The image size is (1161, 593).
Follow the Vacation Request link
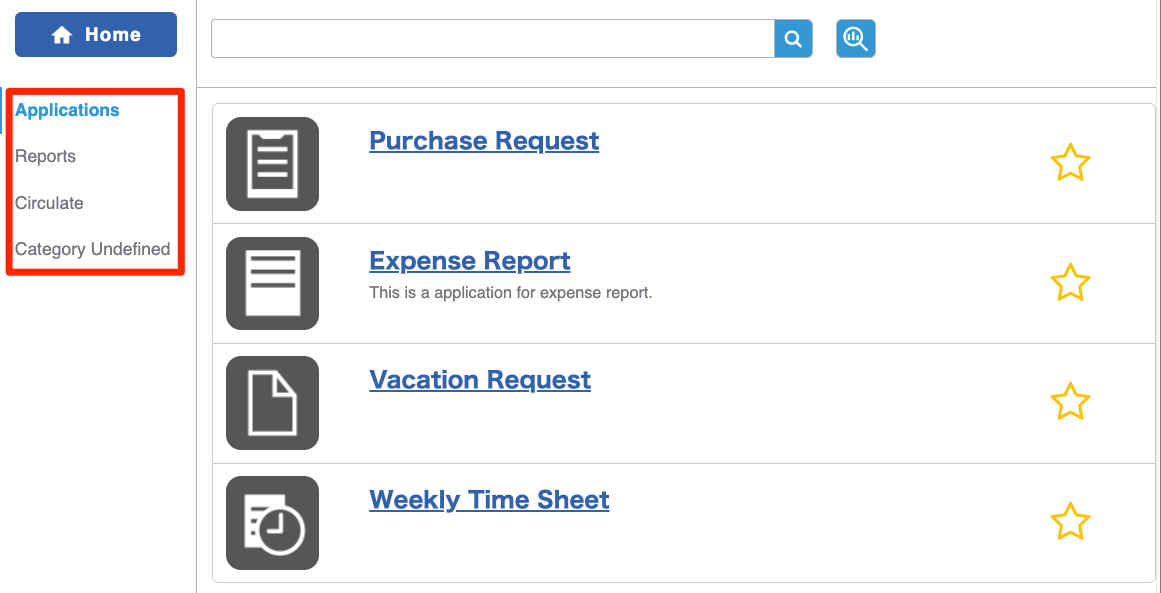point(480,380)
